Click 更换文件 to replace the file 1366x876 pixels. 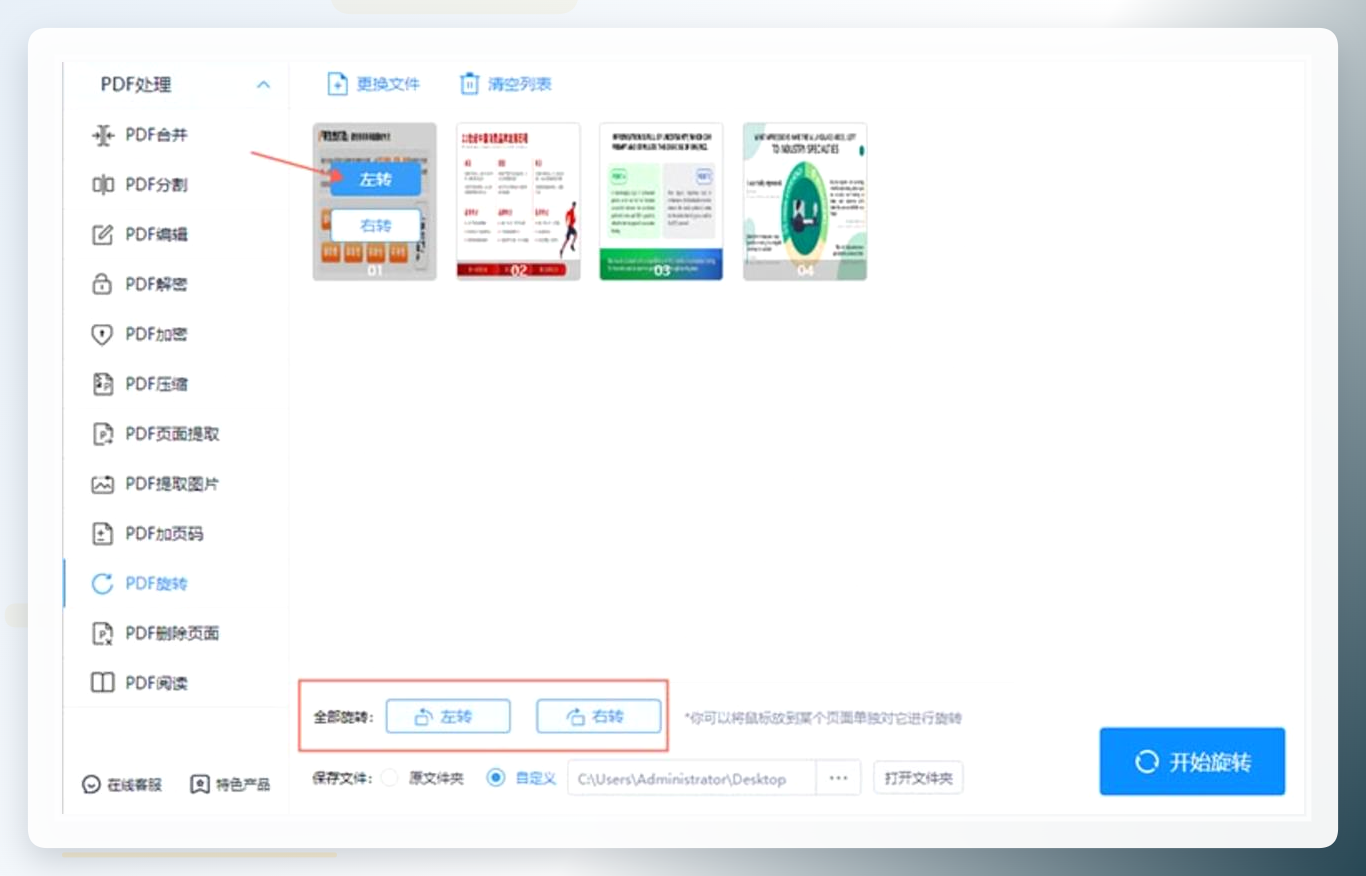[374, 84]
